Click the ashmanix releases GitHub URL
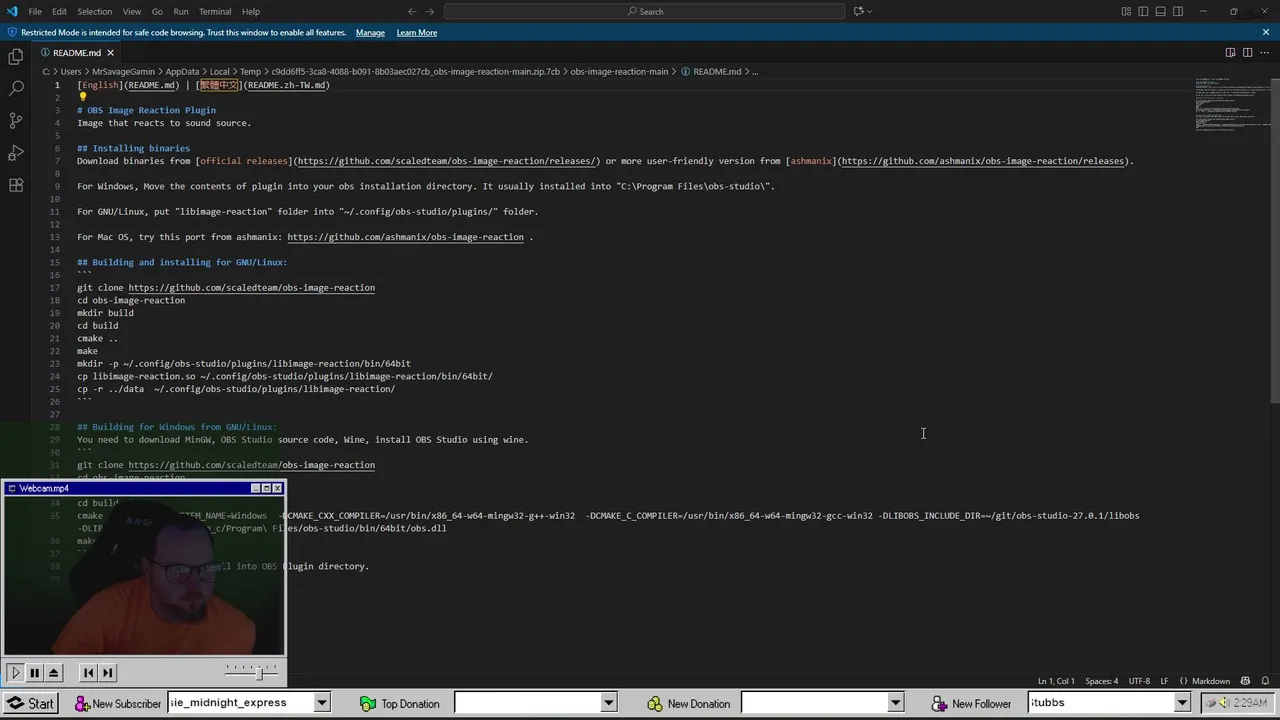 point(983,161)
